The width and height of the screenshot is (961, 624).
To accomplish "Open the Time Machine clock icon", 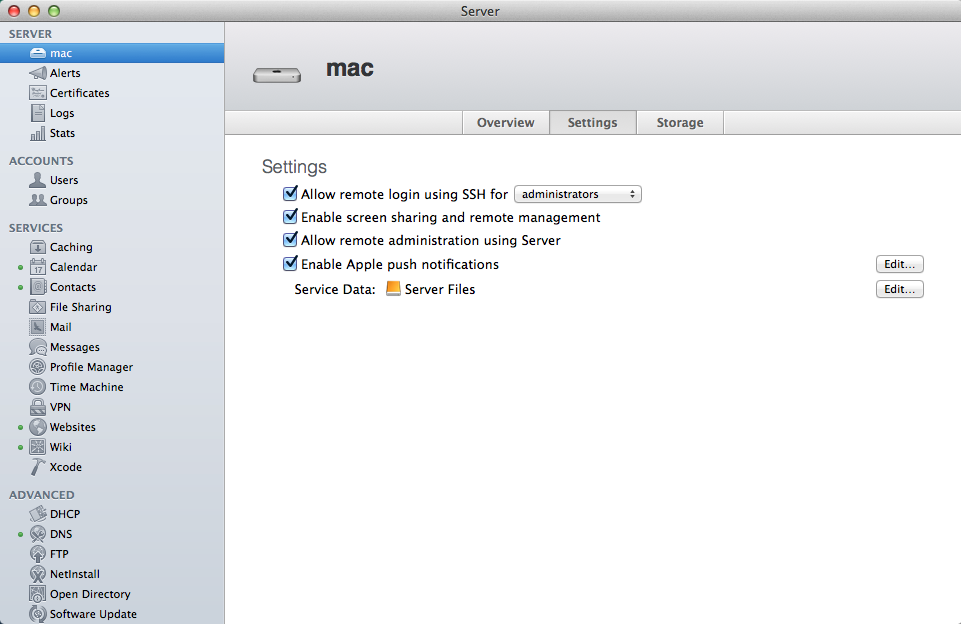I will pos(38,387).
